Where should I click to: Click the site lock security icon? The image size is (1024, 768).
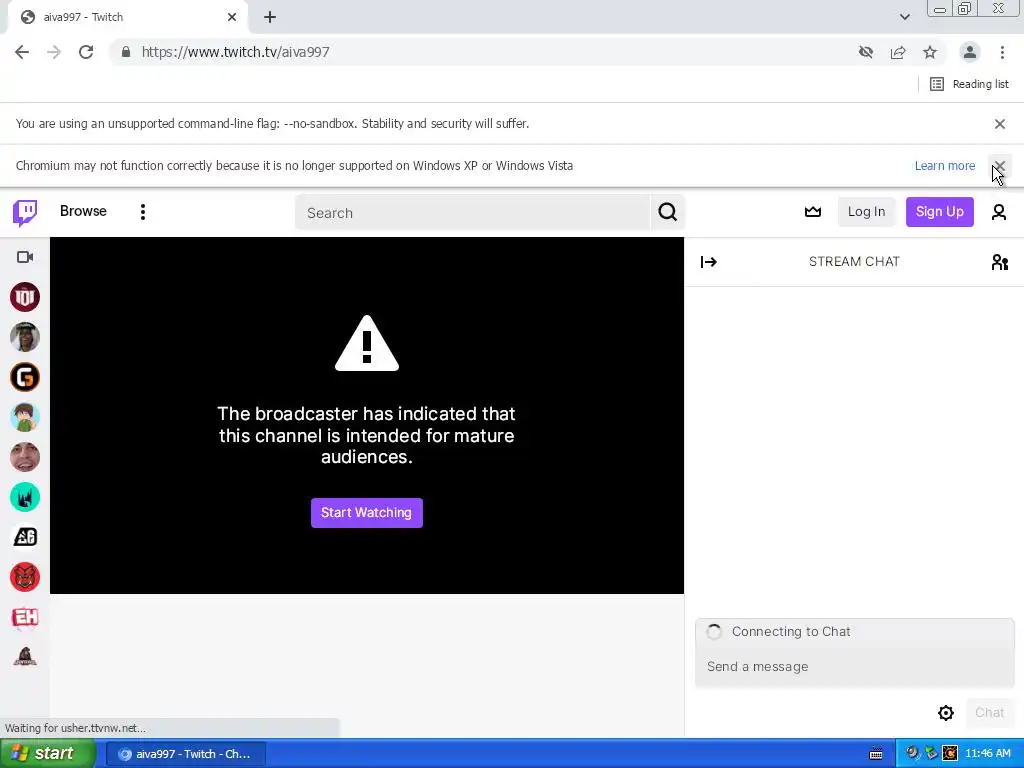point(126,52)
